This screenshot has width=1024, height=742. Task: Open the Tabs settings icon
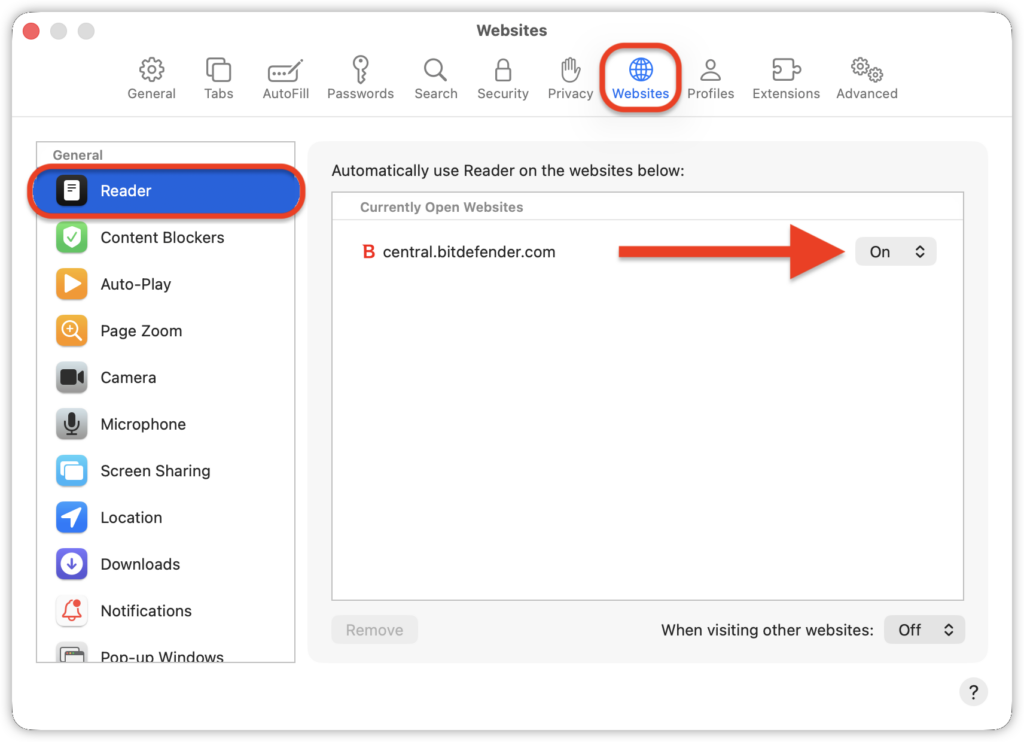(x=218, y=69)
